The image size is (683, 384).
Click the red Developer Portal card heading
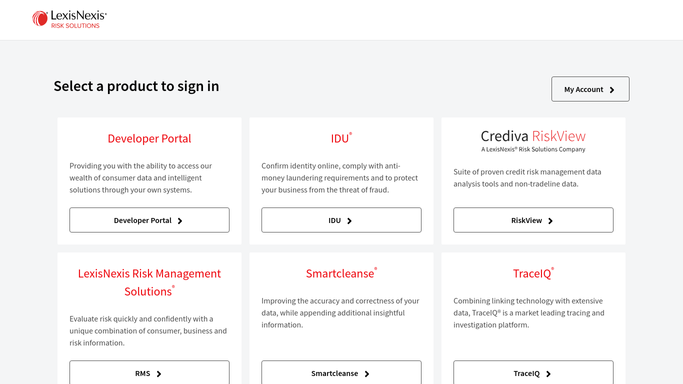click(x=149, y=138)
